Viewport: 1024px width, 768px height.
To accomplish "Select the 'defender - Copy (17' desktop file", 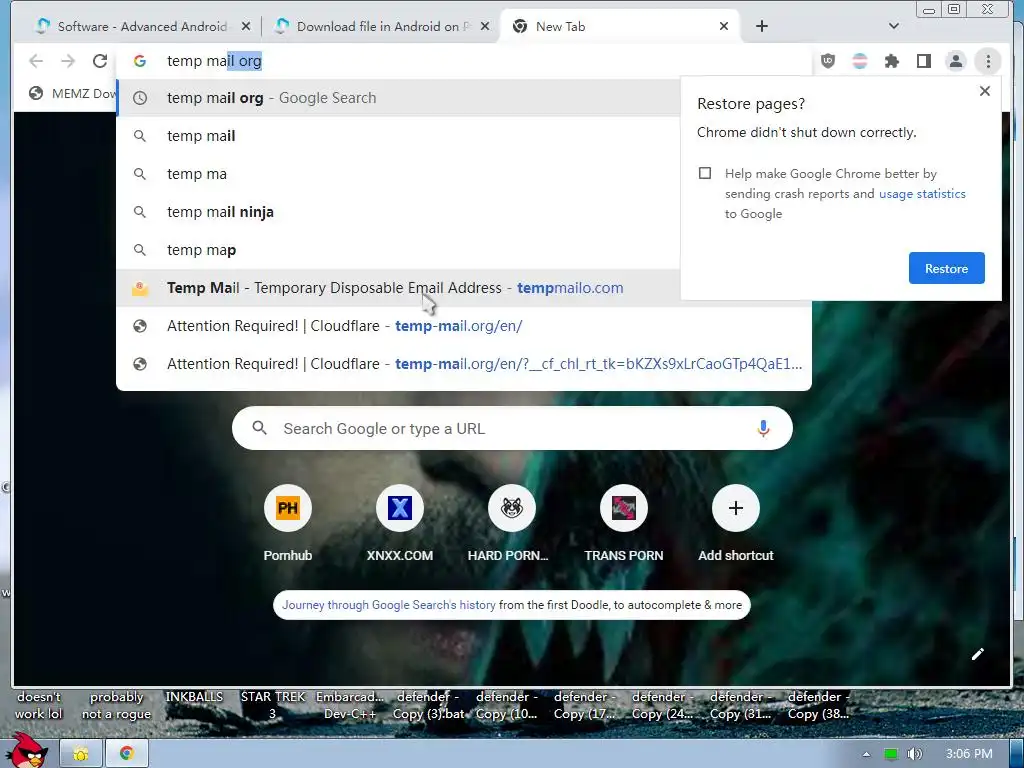I will tap(584, 705).
